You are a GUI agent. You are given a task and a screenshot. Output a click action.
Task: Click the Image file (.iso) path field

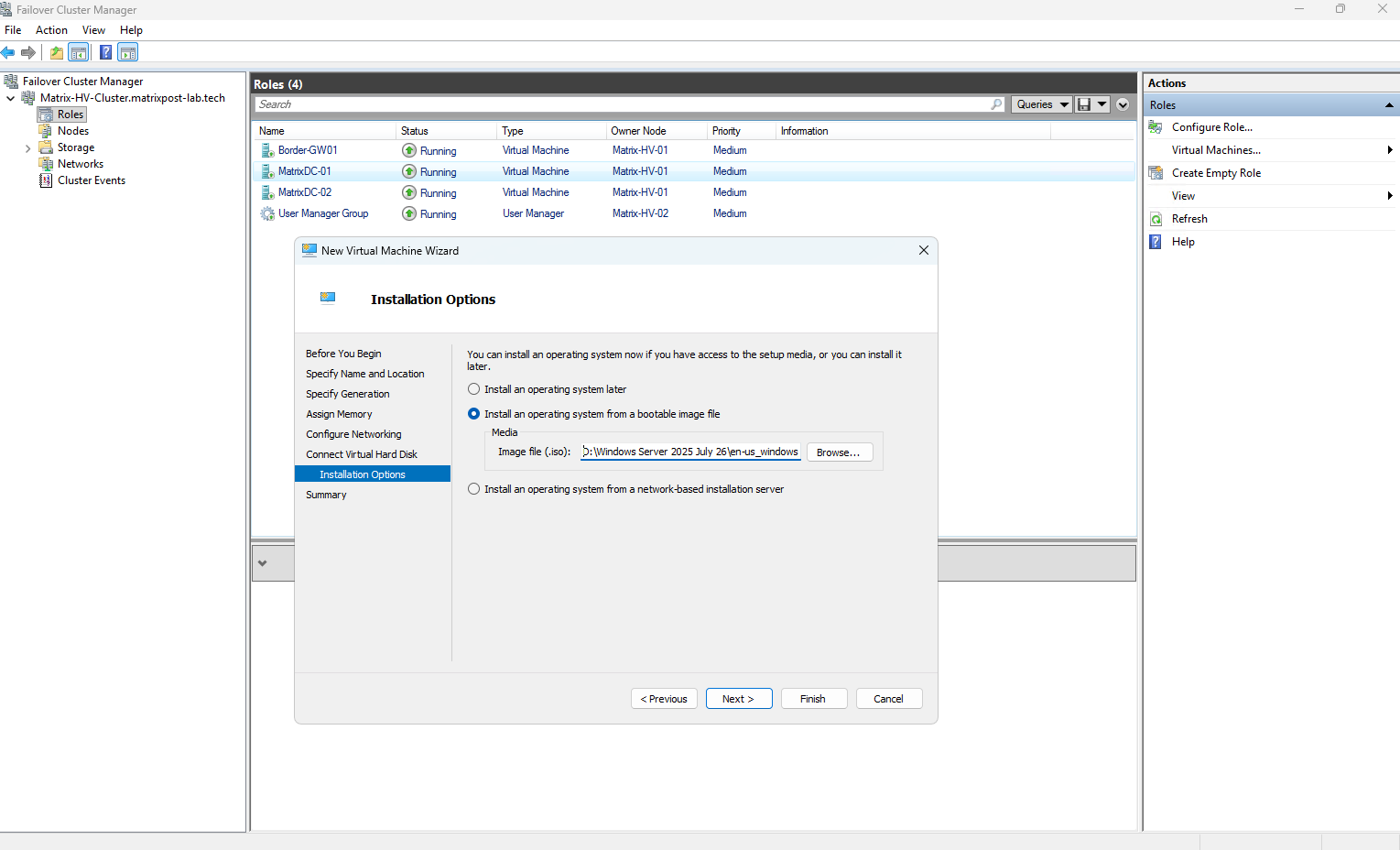click(x=690, y=452)
